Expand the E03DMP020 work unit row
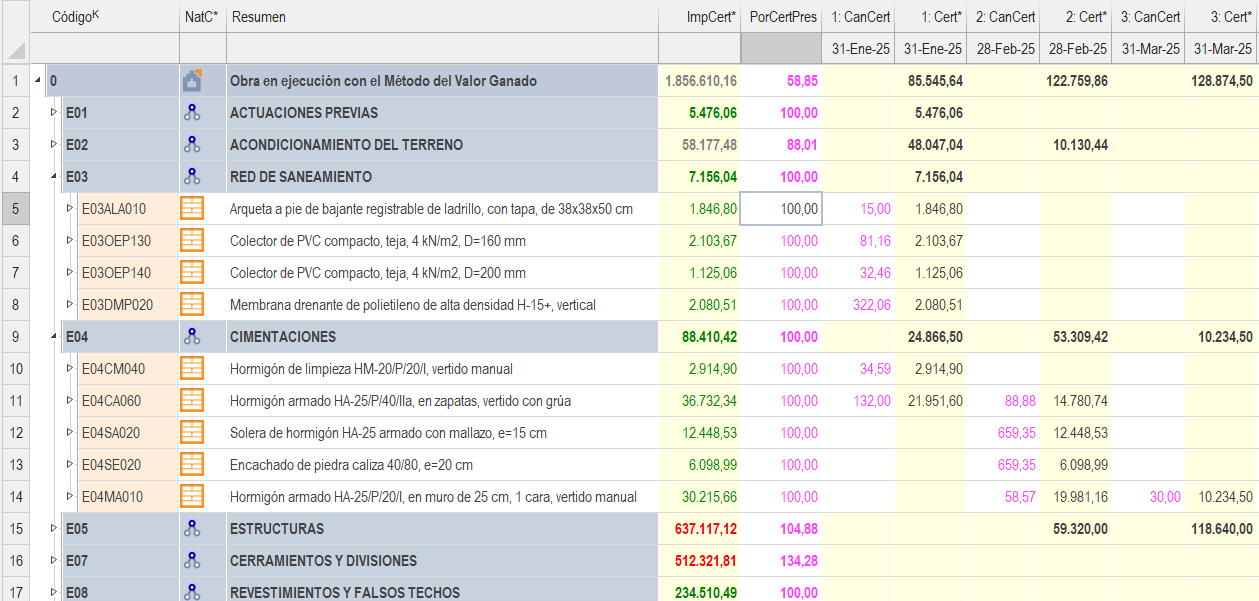Viewport: 1259px width, 601px height. 70,305
